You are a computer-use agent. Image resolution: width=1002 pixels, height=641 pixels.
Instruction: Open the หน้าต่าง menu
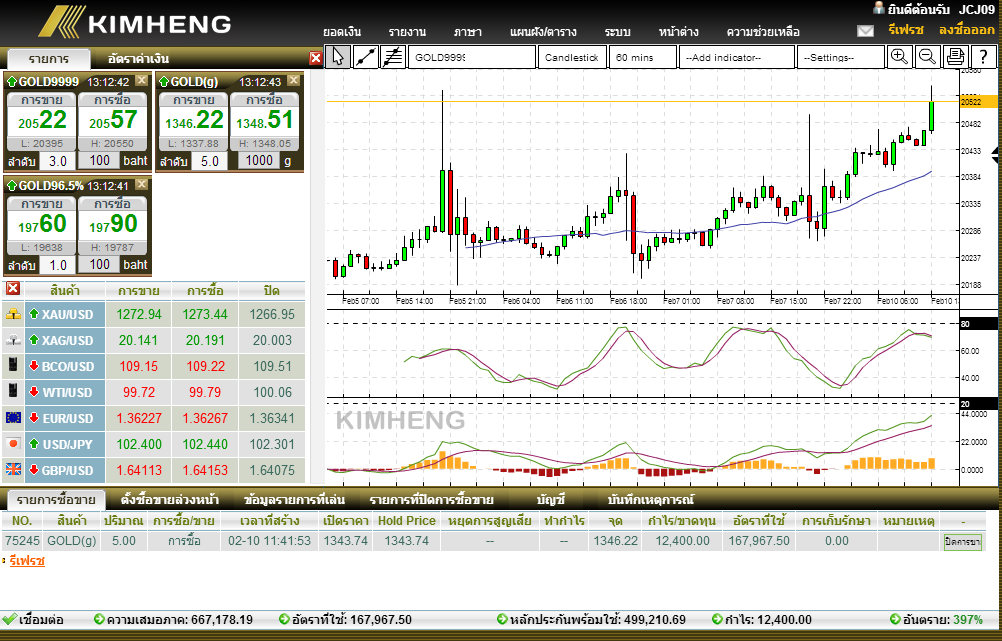click(679, 31)
